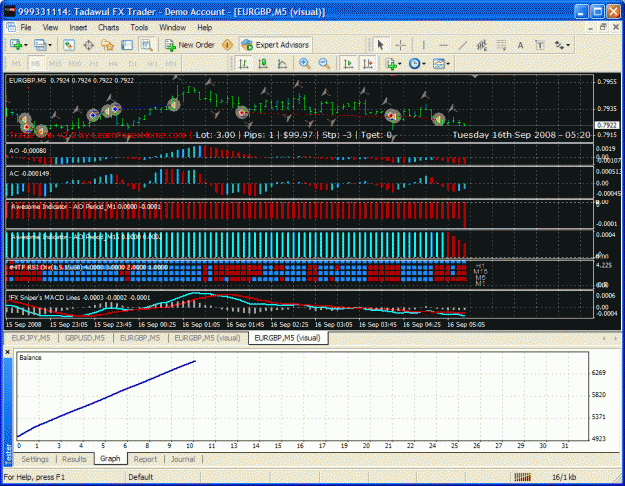The height and width of the screenshot is (486, 625).
Task: Toggle Chart Shift
Action: 368,63
